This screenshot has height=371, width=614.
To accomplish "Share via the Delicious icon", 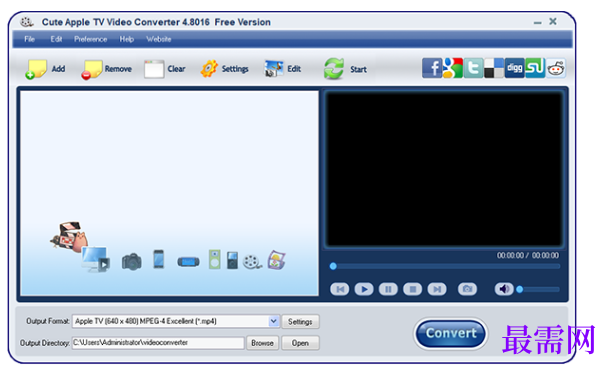I will (x=494, y=68).
